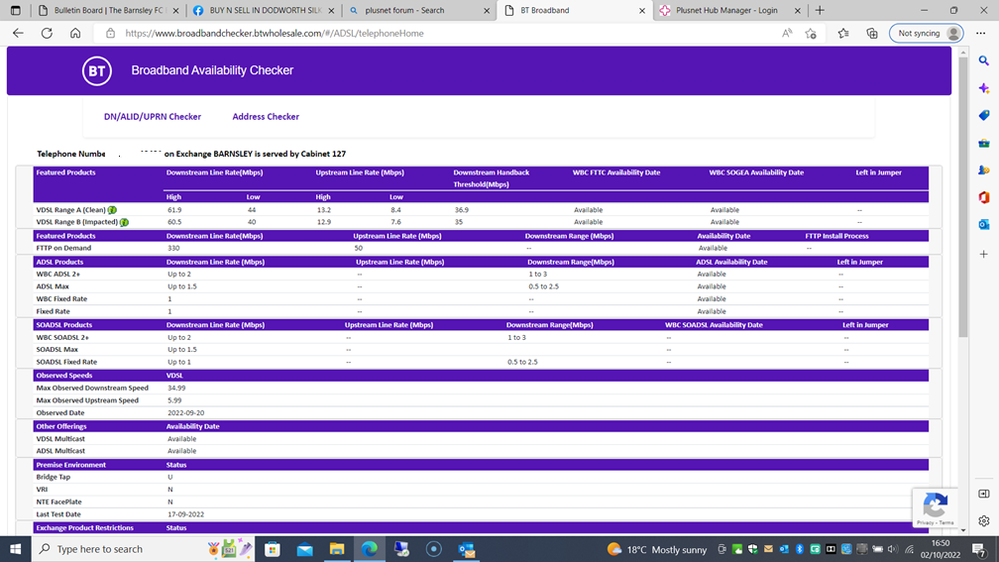Click the Not syncing profile button
The height and width of the screenshot is (562, 999).
pos(928,33)
